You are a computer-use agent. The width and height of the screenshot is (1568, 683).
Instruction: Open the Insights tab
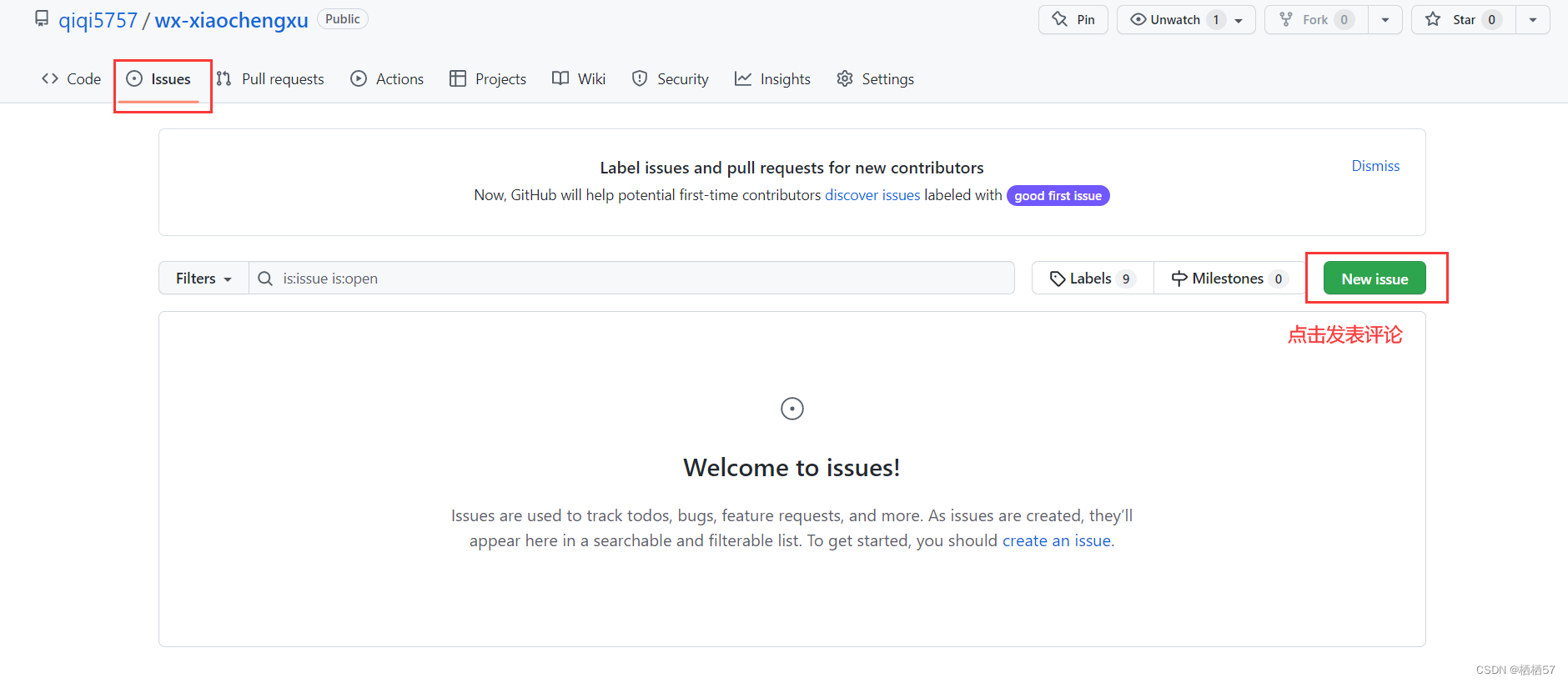click(772, 78)
